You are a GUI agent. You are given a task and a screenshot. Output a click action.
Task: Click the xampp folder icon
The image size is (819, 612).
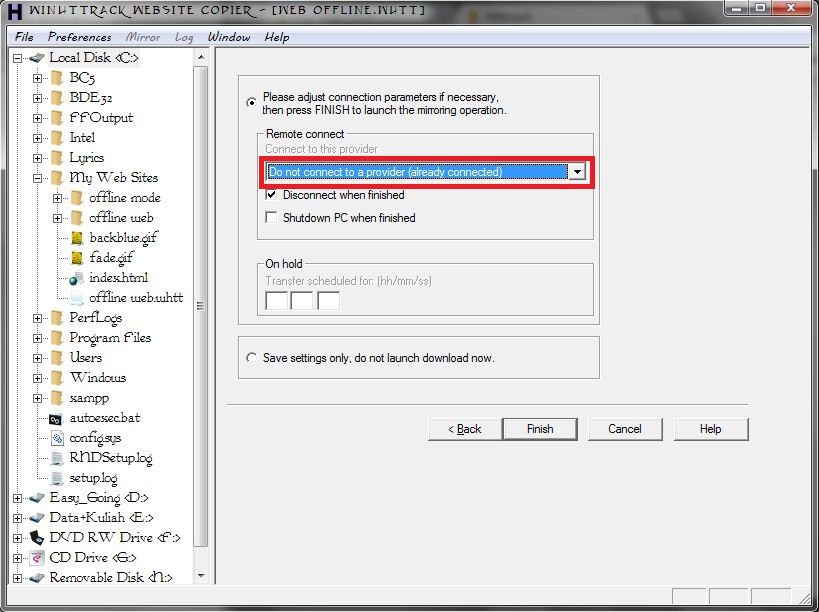coord(57,398)
